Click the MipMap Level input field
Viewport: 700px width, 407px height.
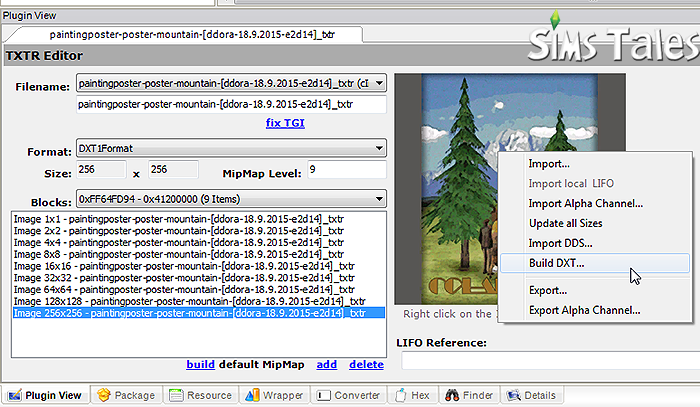(346, 170)
